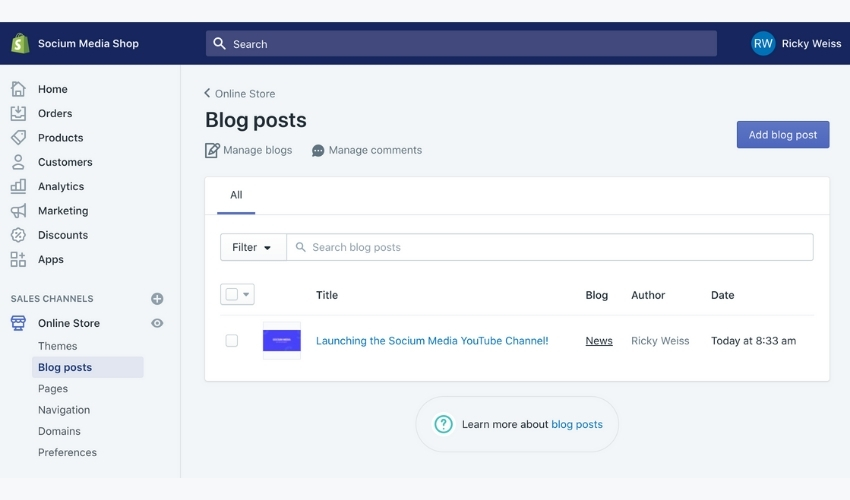
Task: Click the date Today at 8:33 am
Action: click(x=754, y=341)
